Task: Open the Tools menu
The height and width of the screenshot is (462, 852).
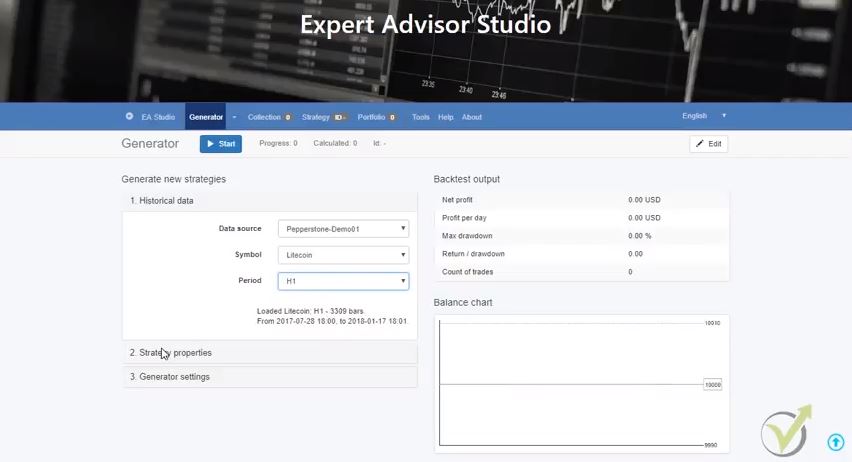Action: [420, 117]
